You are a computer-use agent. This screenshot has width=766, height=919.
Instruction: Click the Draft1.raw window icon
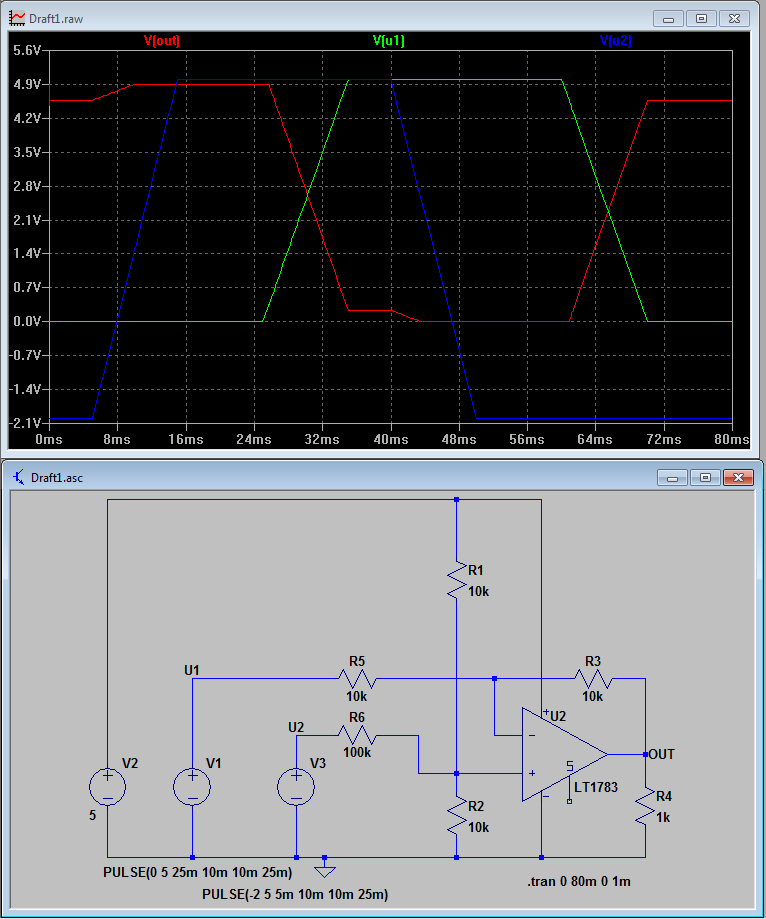click(17, 18)
